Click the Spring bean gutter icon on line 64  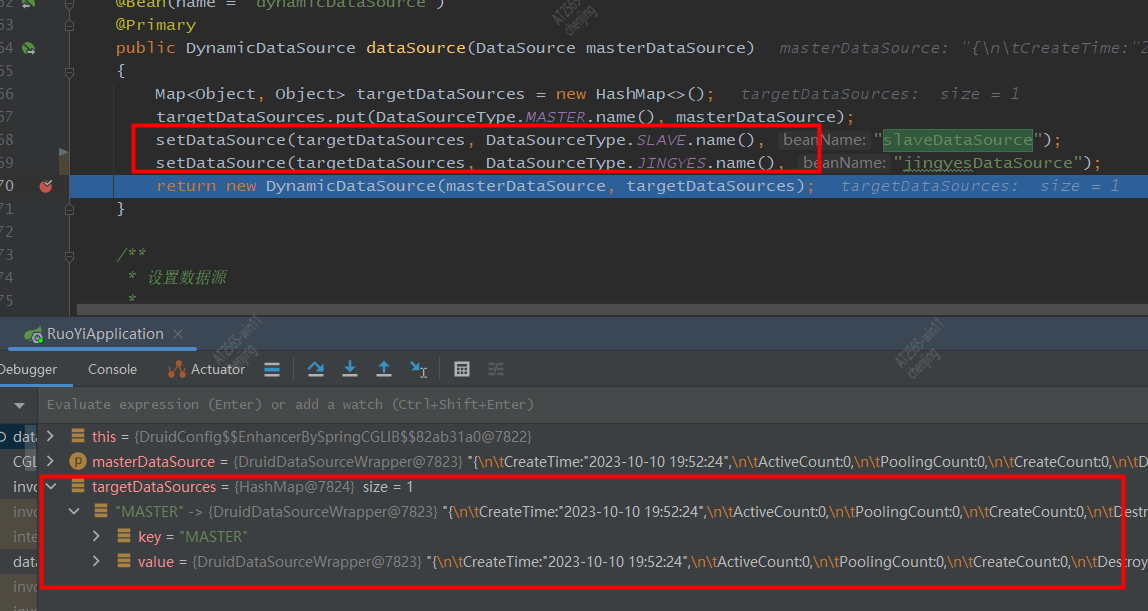[29, 48]
